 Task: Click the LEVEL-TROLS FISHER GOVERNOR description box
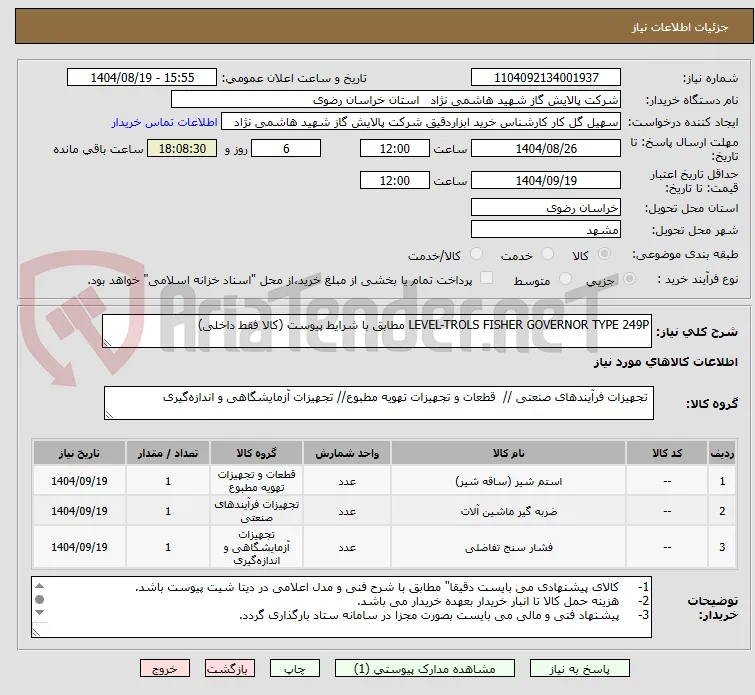pos(377,331)
